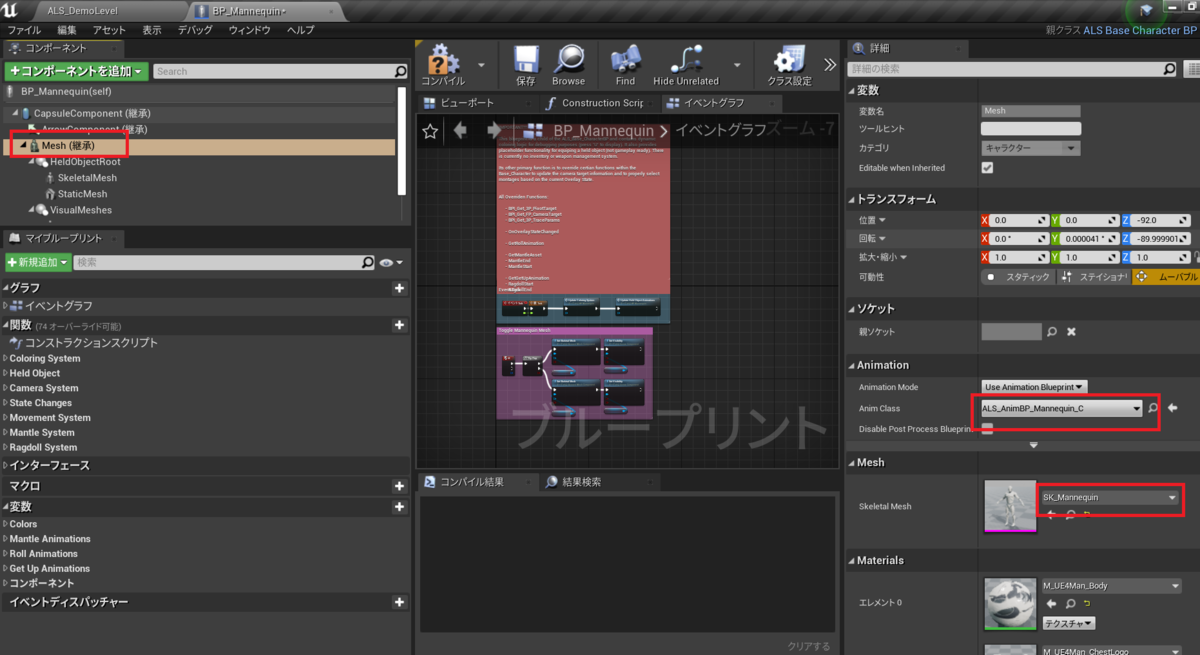Add new variable with plus icon
Viewport: 1200px width, 655px height.
[x=399, y=507]
